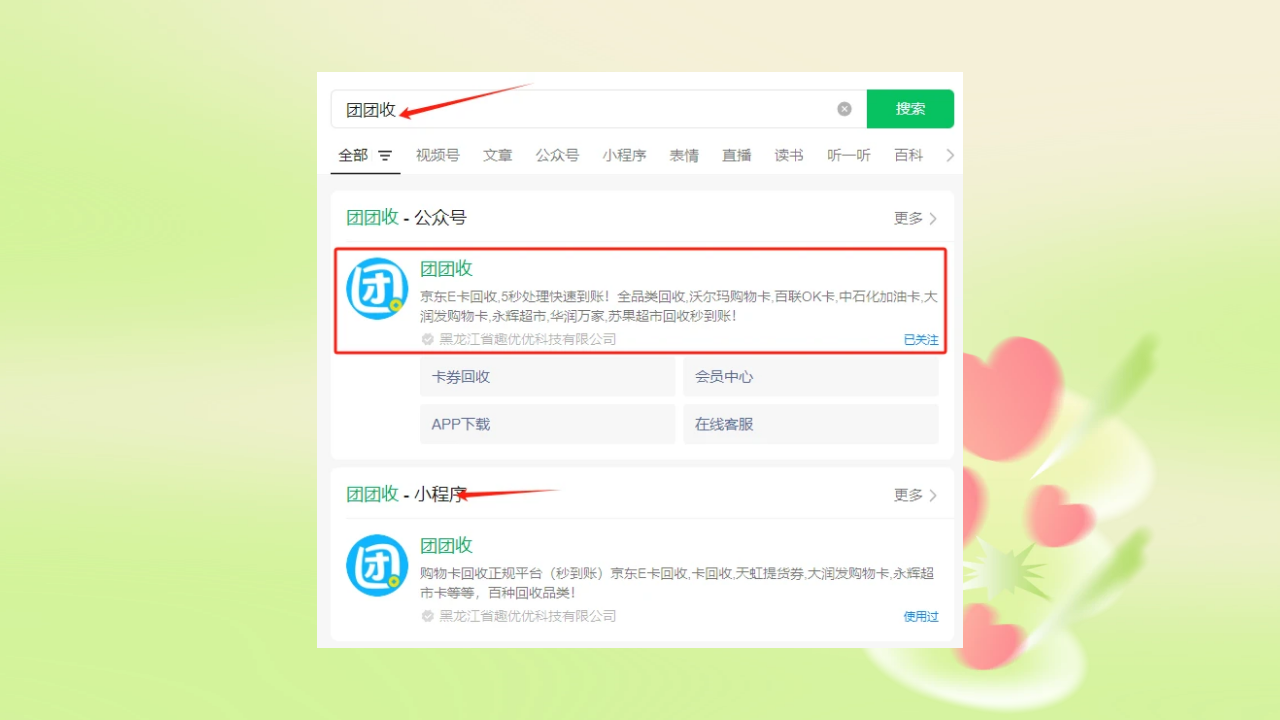
Task: Open the 会员中心 menu button
Action: (811, 377)
